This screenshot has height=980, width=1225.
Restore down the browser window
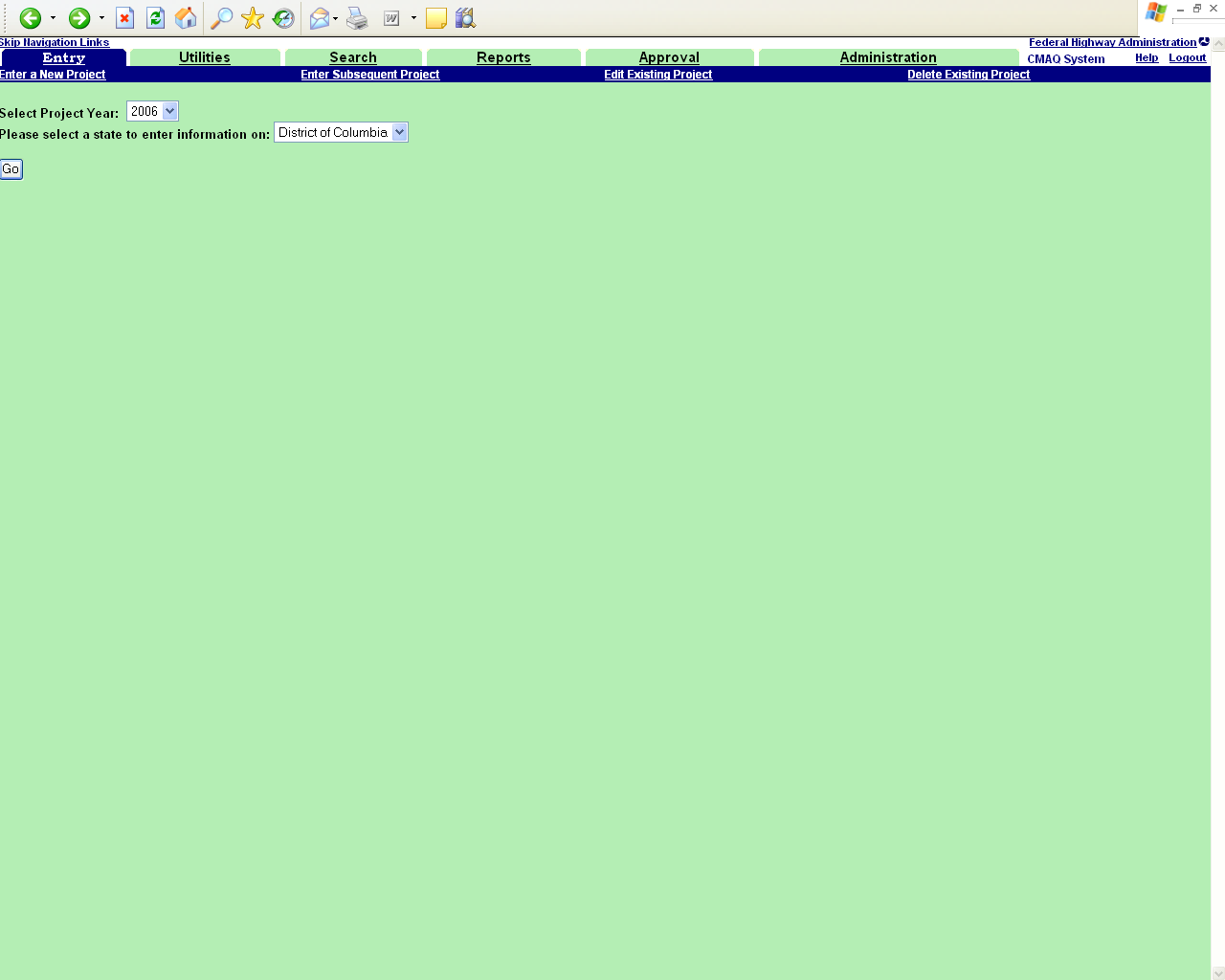1196,9
